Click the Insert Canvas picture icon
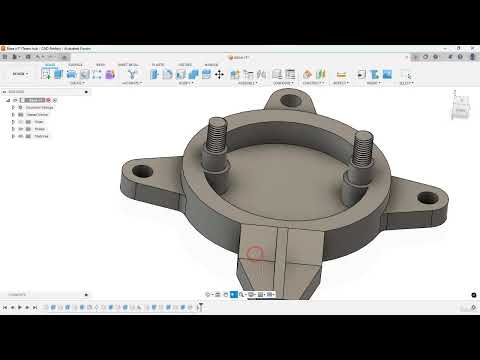Image resolution: width=480 pixels, height=360 pixels. (387, 74)
